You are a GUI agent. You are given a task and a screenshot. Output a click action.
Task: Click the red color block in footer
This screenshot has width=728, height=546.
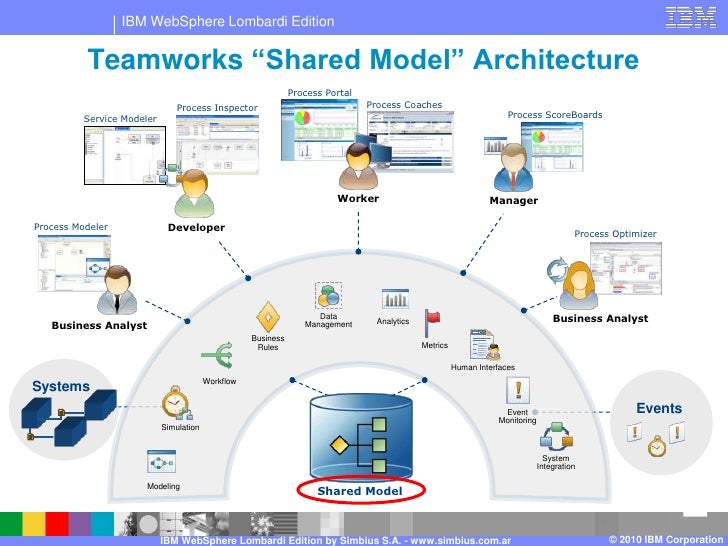(x=57, y=524)
